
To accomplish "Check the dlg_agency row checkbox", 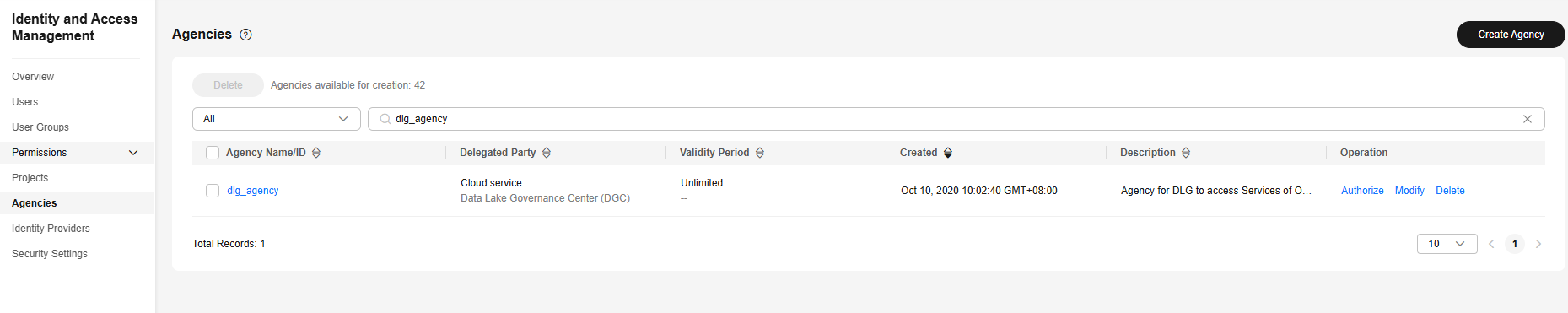I will click(x=213, y=191).
